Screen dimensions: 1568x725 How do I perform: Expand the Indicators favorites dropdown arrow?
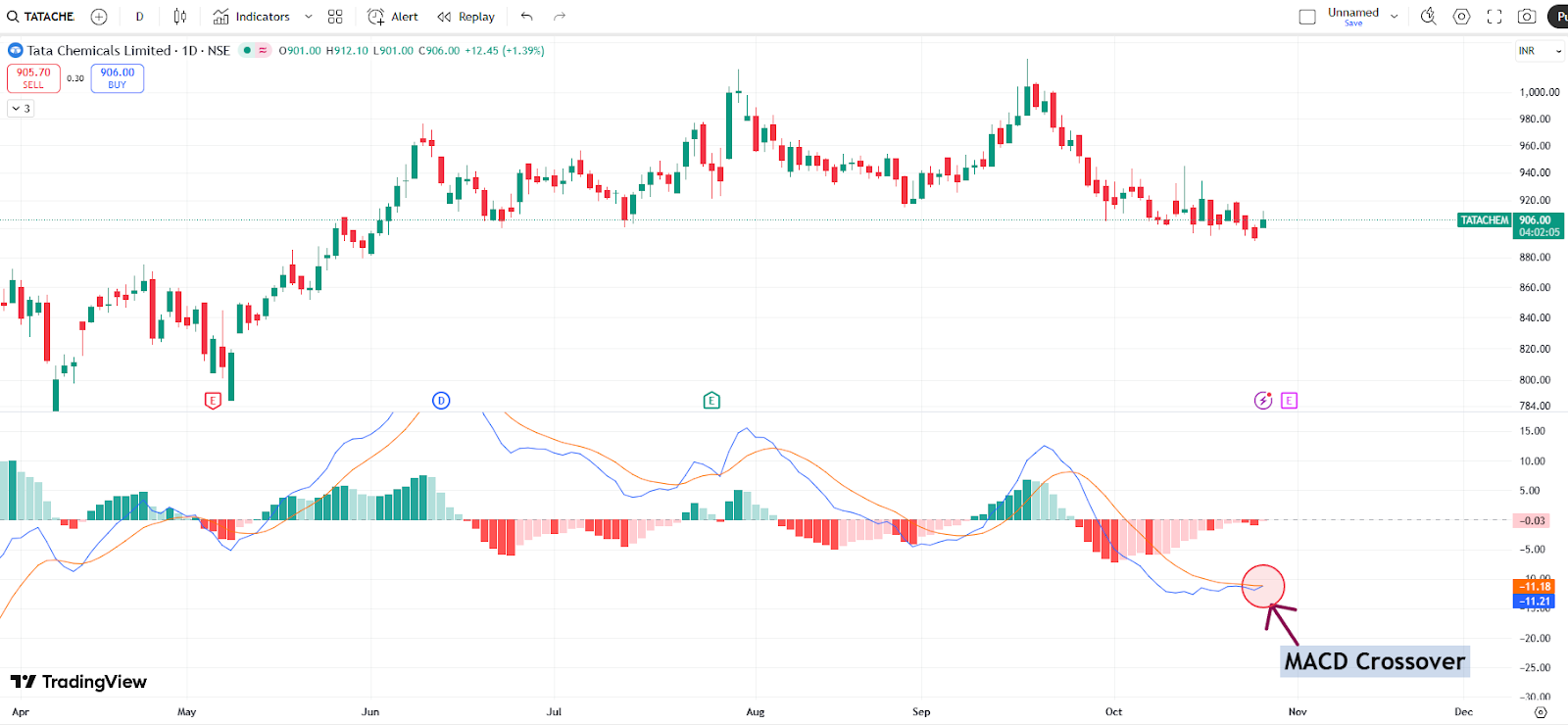click(309, 17)
